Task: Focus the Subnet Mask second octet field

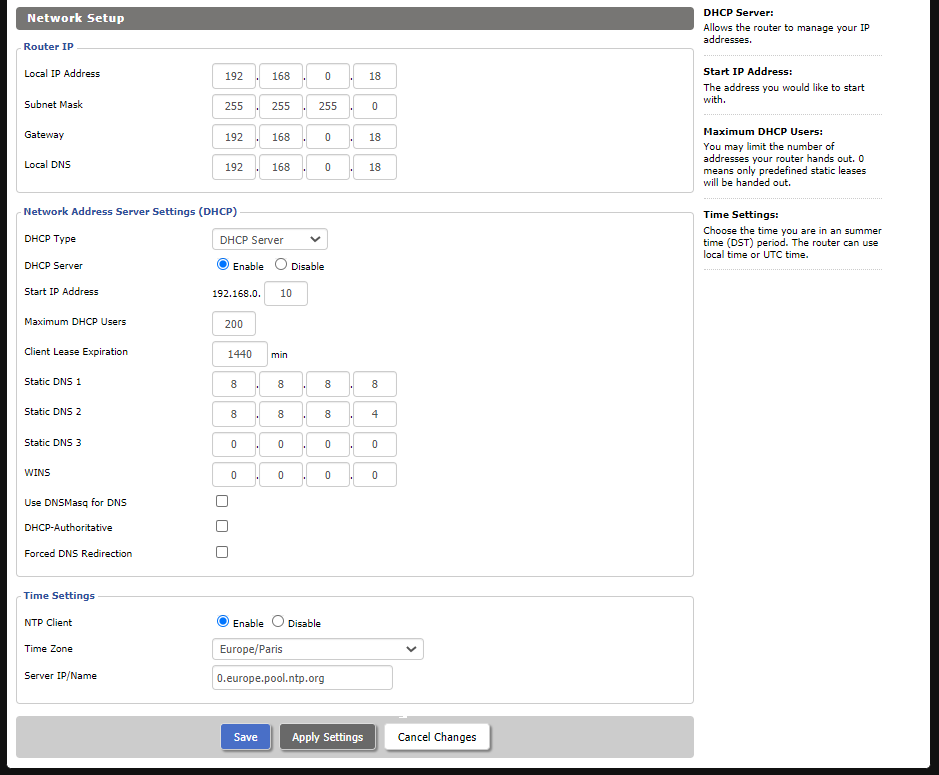Action: 281,107
